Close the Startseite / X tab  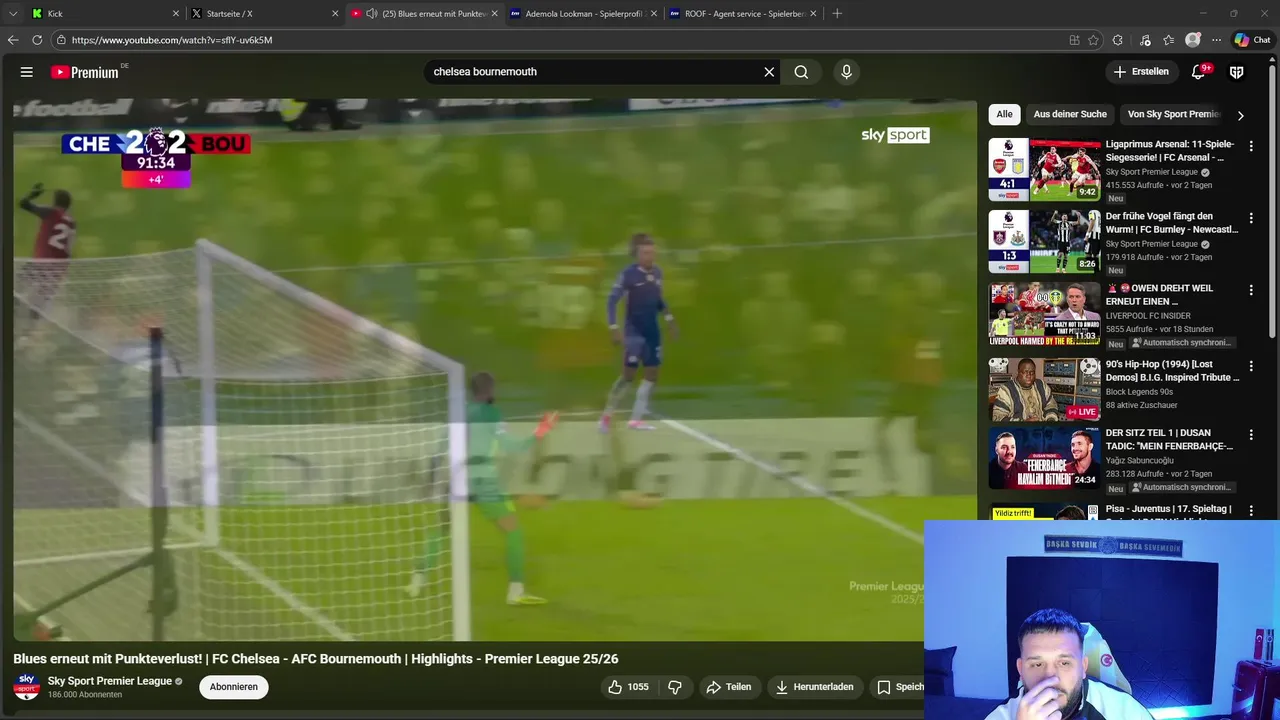(x=335, y=14)
